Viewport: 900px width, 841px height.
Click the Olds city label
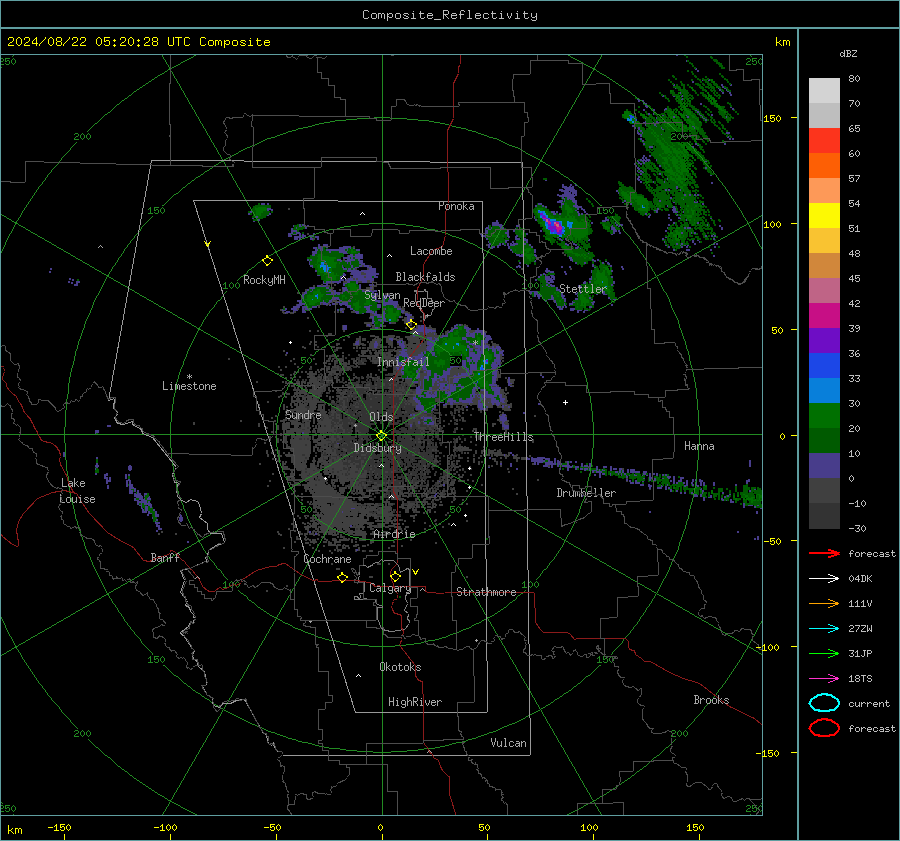tap(381, 417)
